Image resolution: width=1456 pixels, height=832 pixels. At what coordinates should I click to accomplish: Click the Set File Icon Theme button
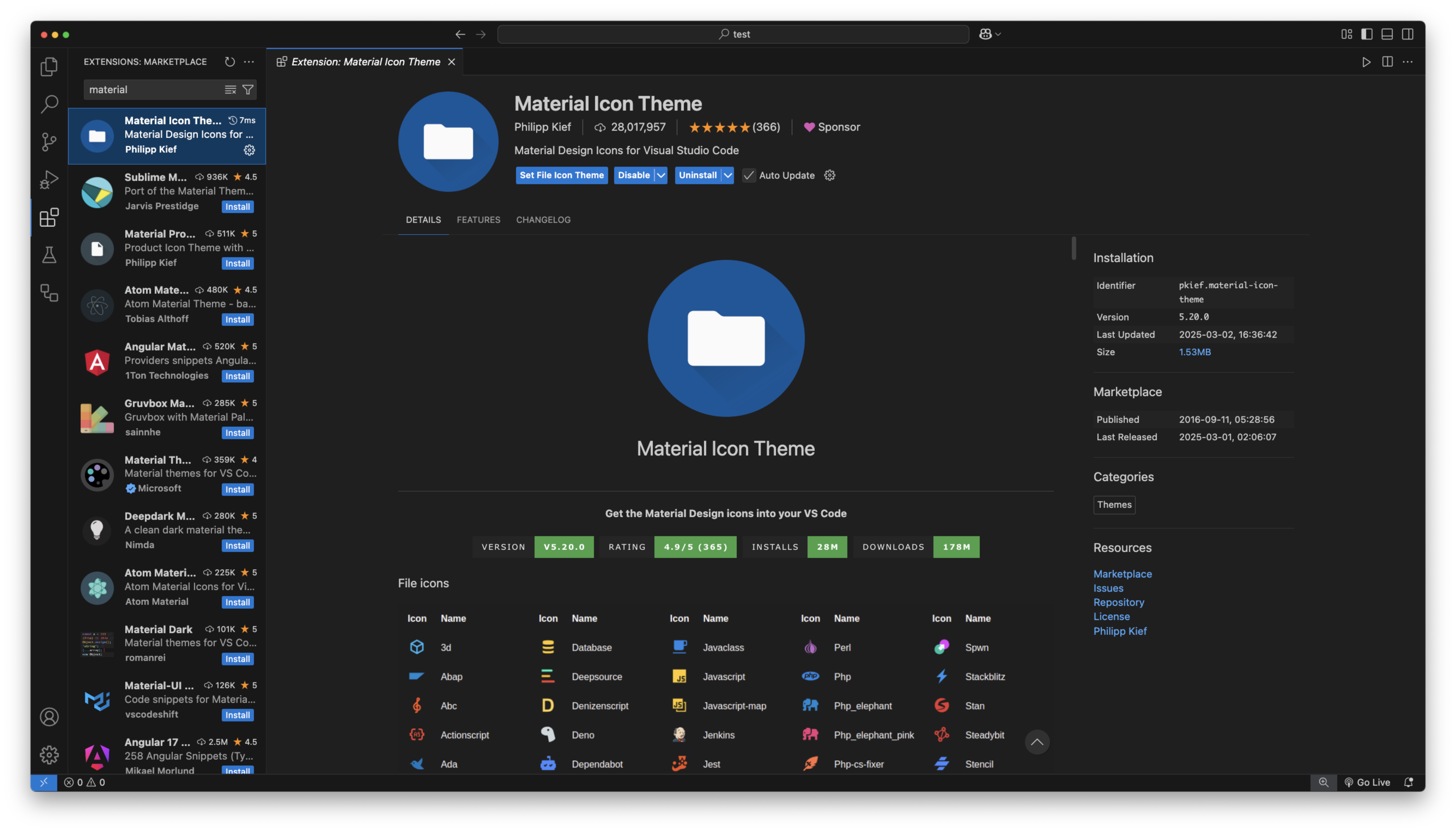561,175
